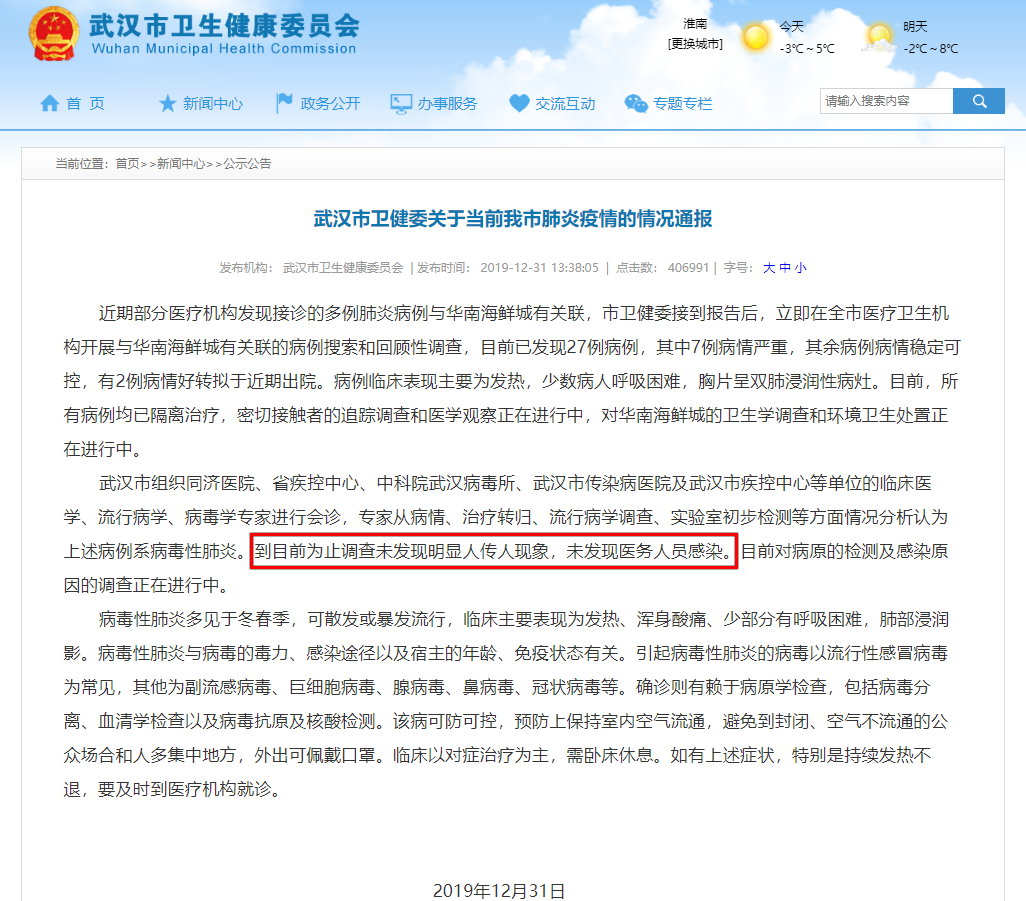1026x901 pixels.
Task: Click today's sunny weather icon
Action: [x=756, y=37]
